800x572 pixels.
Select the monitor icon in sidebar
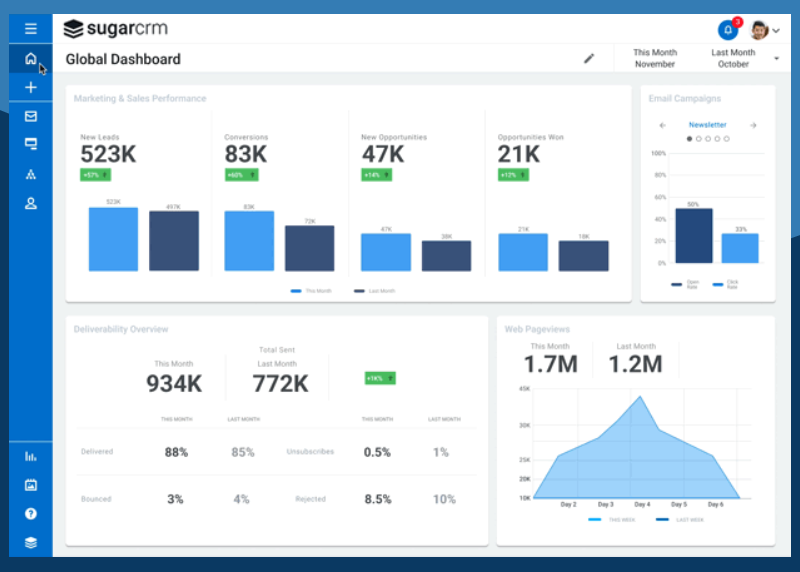pyautogui.click(x=31, y=144)
